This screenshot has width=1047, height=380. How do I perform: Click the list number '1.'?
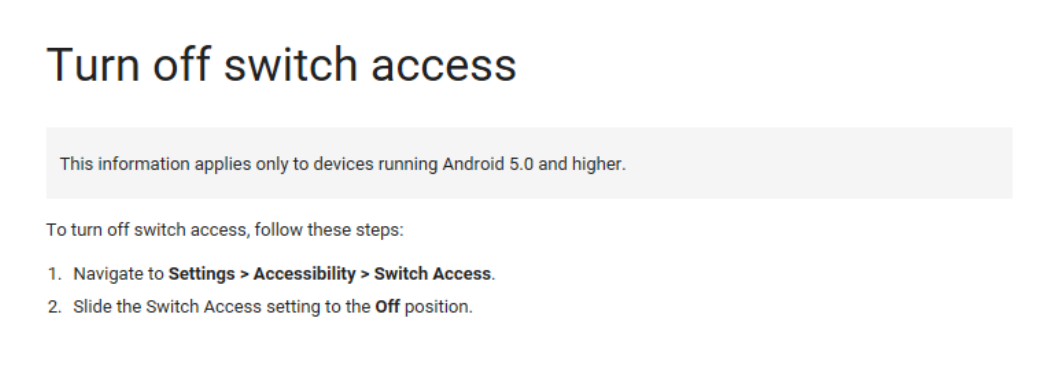pos(55,274)
